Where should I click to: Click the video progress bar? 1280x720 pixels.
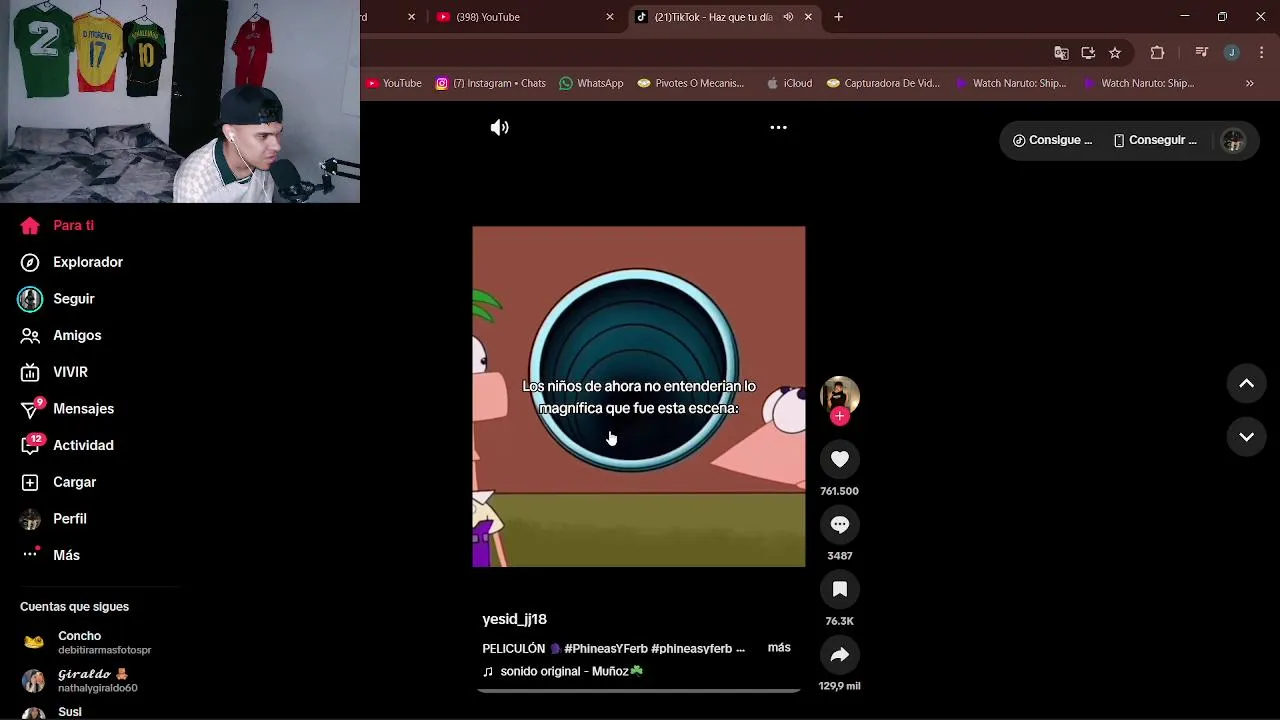(639, 690)
